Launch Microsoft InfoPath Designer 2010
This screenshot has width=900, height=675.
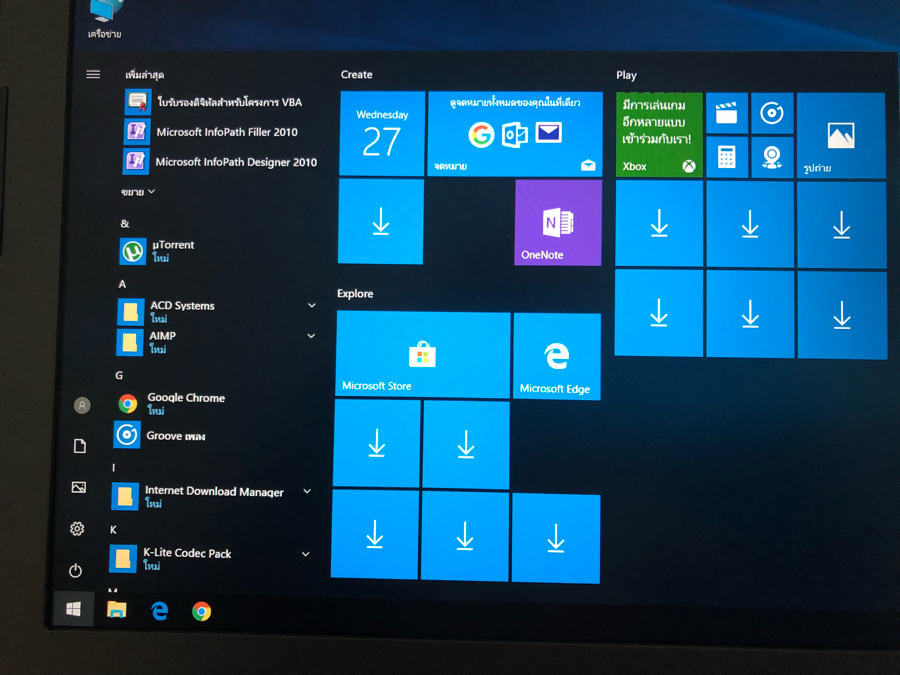click(221, 162)
